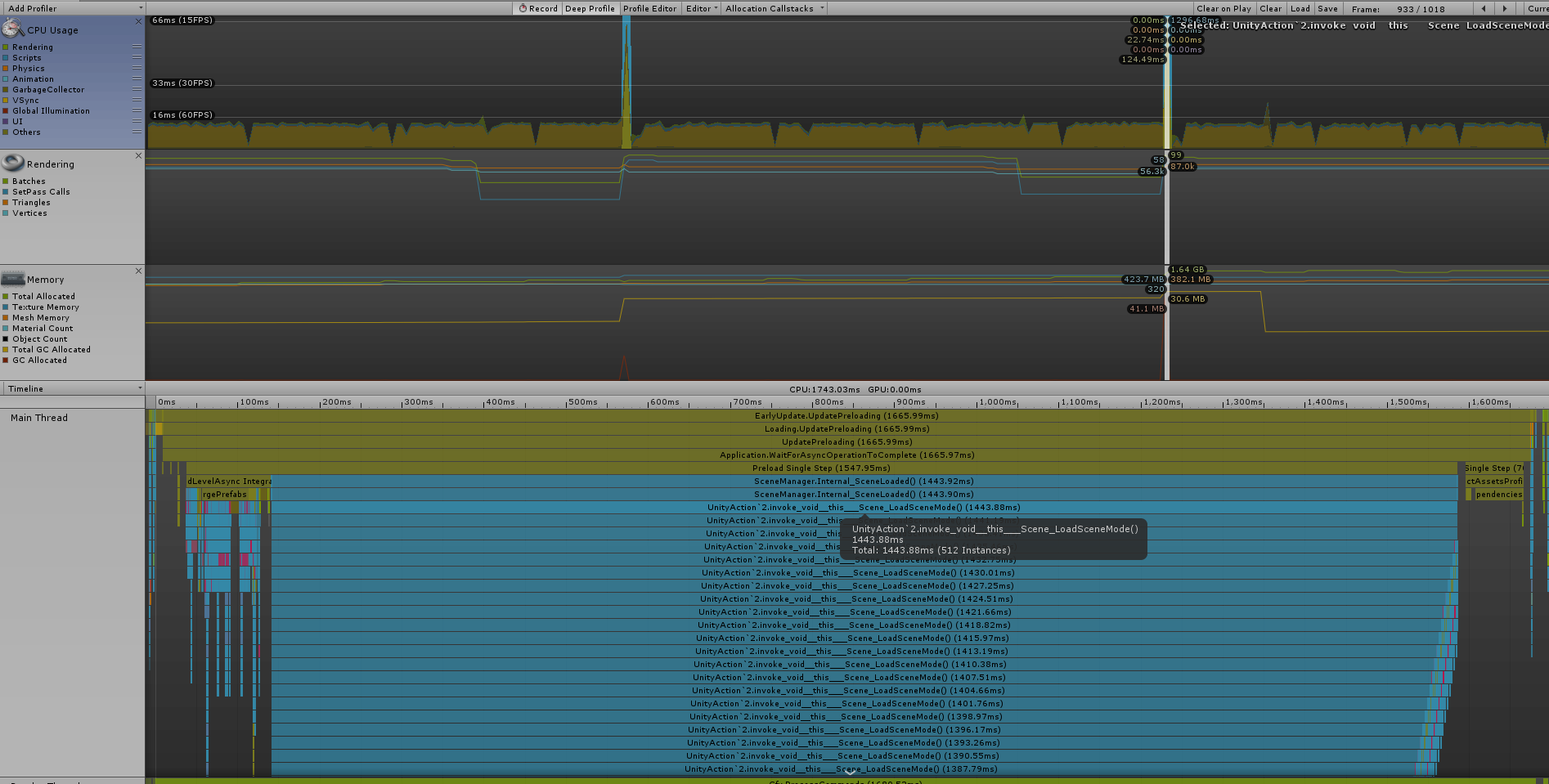The height and width of the screenshot is (784, 1549).
Task: Click the GarbageCollector color swatch
Action: click(7, 89)
